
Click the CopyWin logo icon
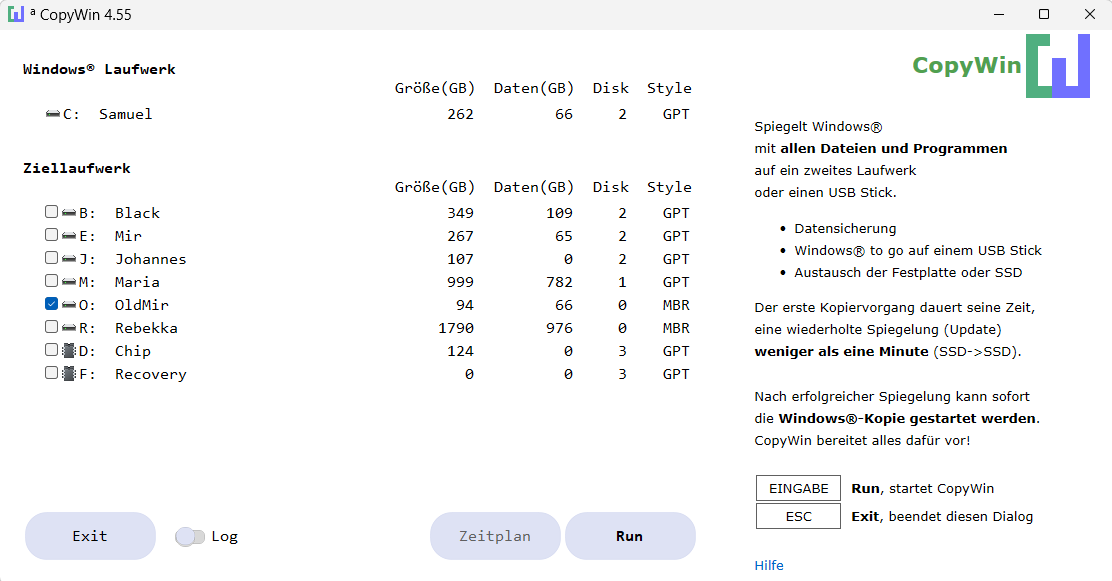coord(1057,66)
